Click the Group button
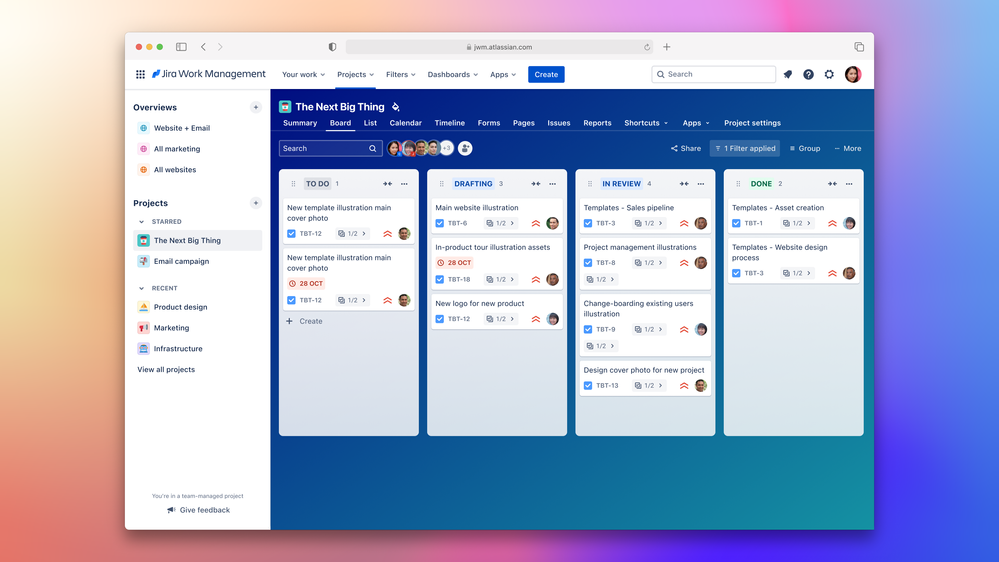Viewport: 999px width, 562px height. click(805, 148)
